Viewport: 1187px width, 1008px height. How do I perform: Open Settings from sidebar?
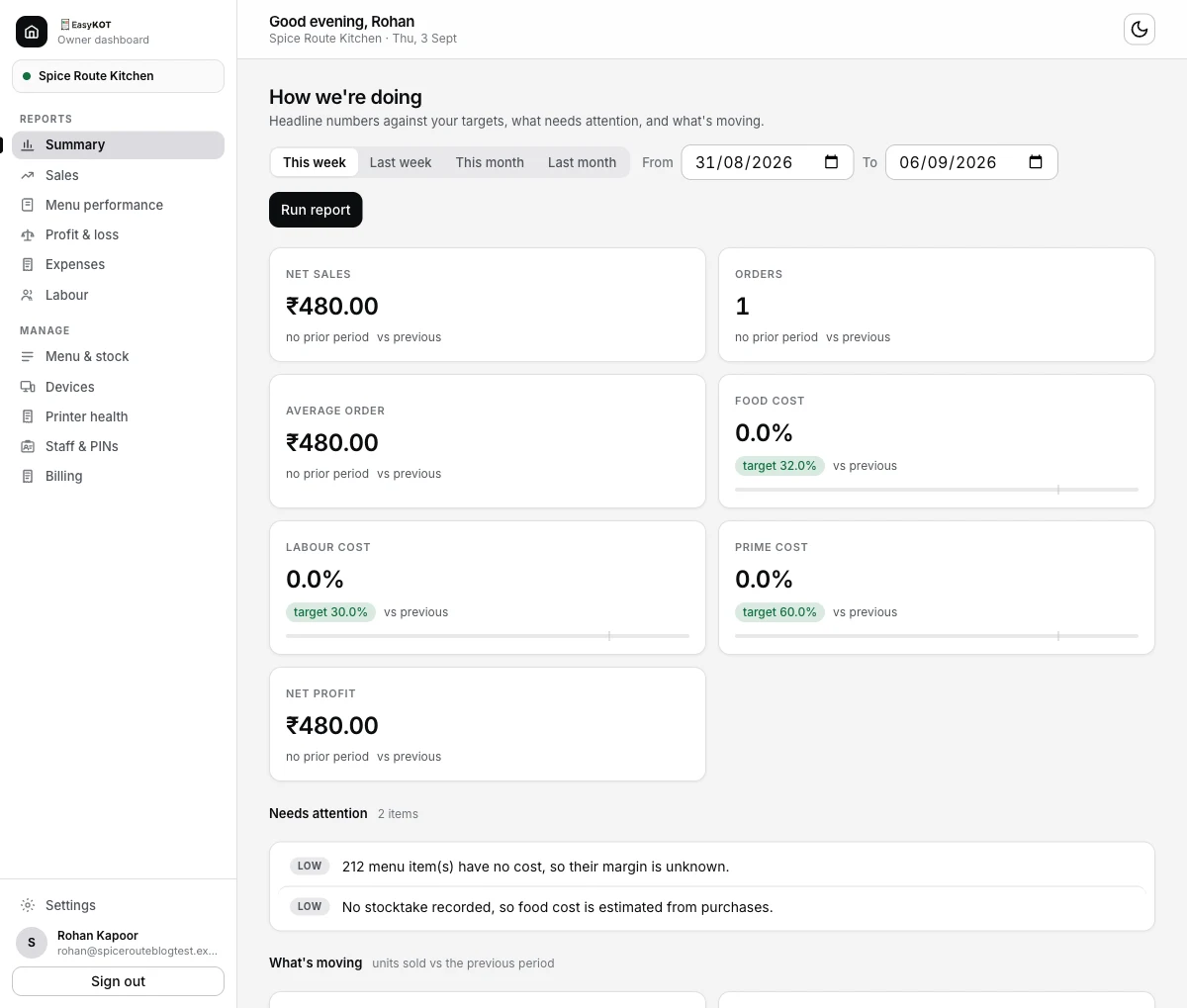coord(119,905)
